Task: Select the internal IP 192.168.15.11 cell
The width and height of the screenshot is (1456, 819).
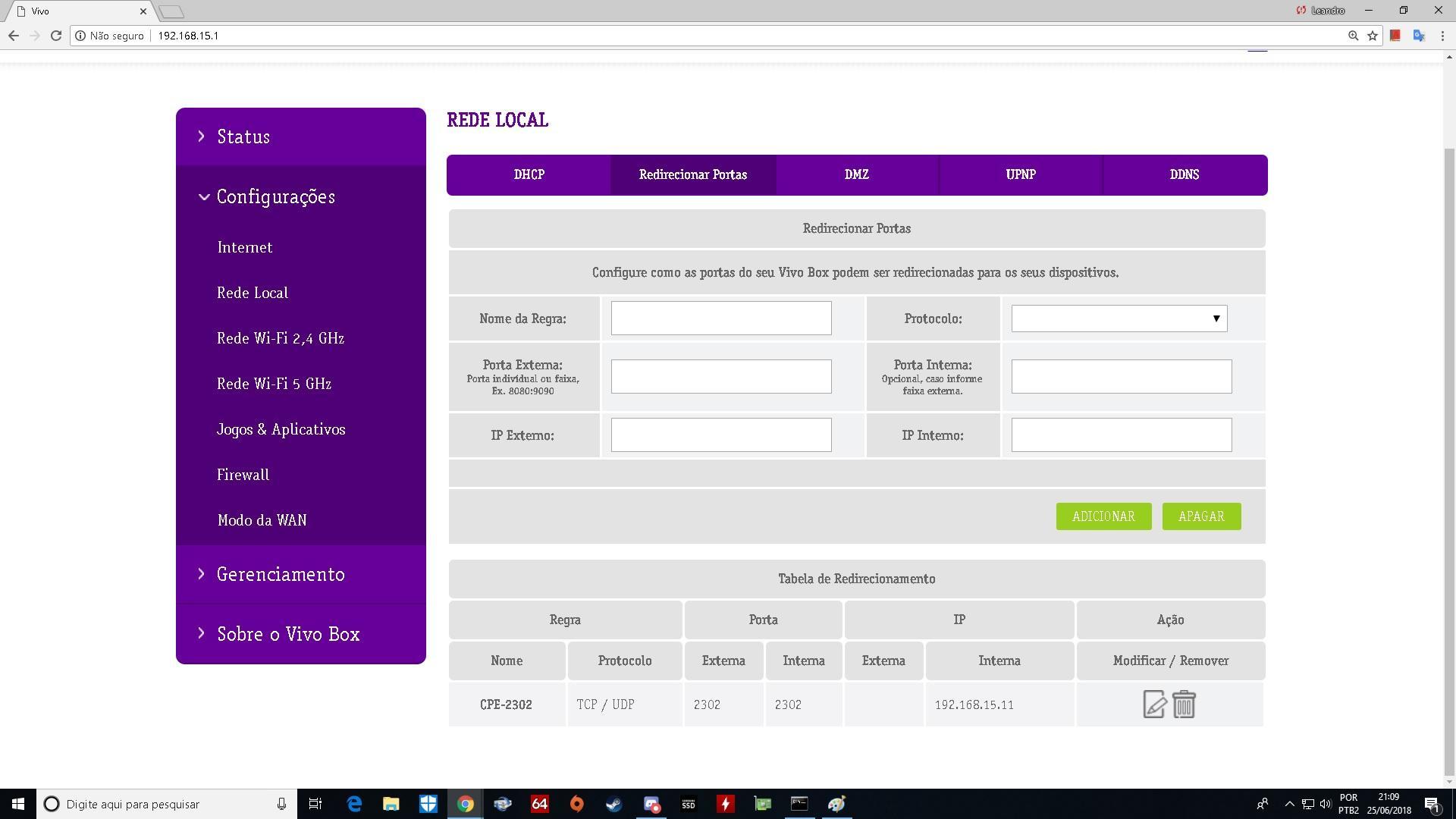Action: click(999, 704)
